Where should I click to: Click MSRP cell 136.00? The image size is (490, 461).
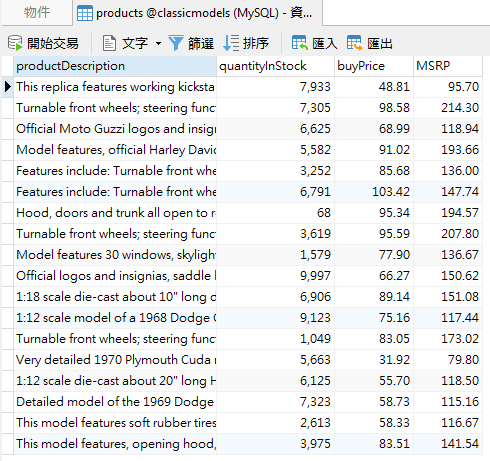tap(448, 171)
